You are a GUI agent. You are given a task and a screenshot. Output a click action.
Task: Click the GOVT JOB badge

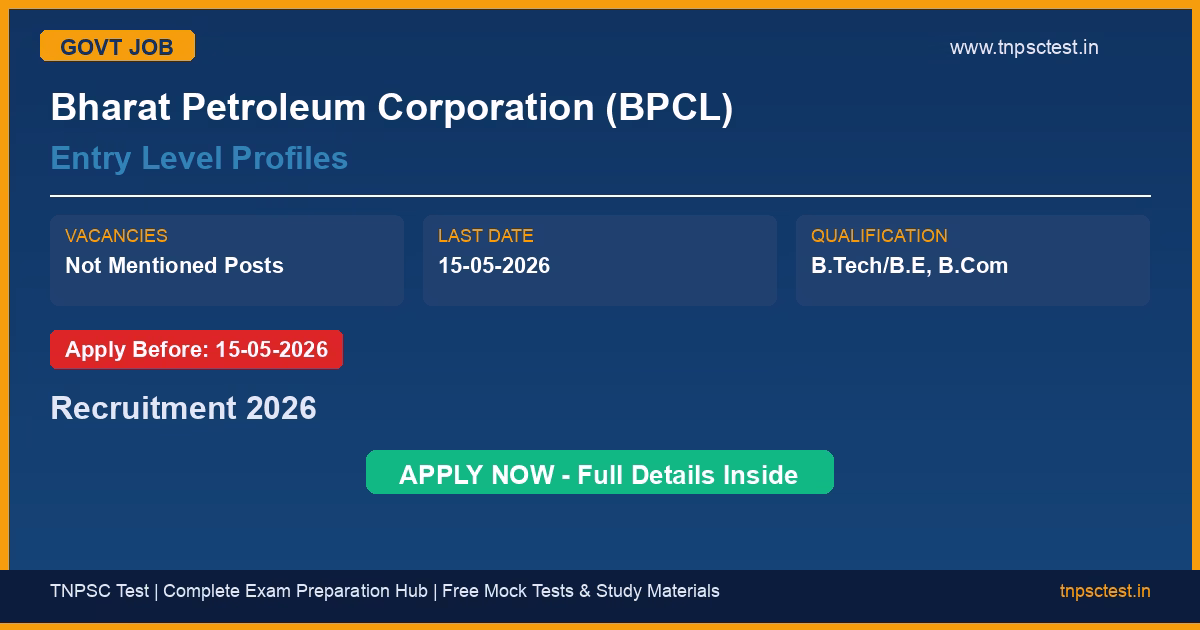click(x=117, y=46)
